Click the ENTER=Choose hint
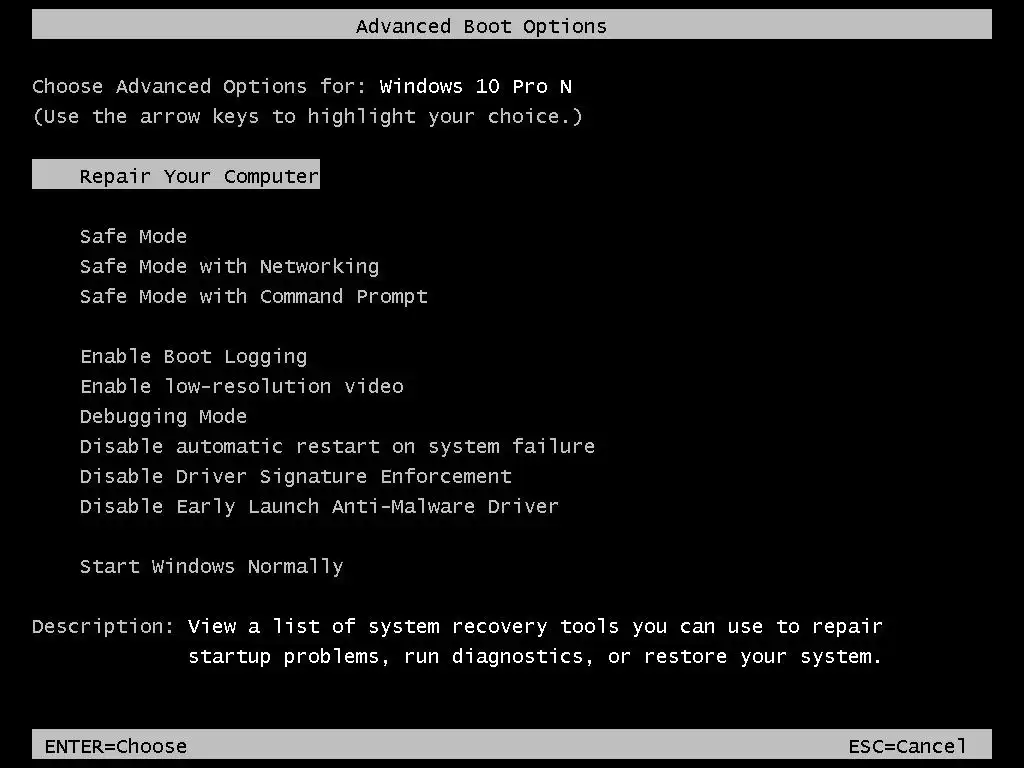Image resolution: width=1024 pixels, height=768 pixels. coord(115,746)
